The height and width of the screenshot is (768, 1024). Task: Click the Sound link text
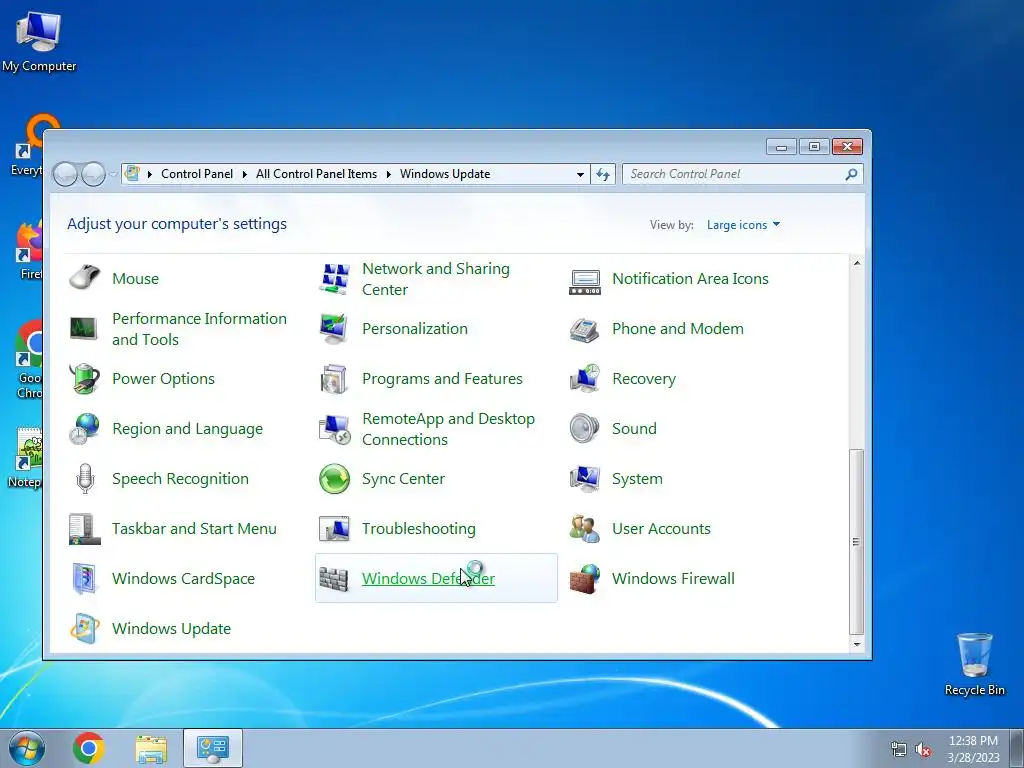pos(634,428)
